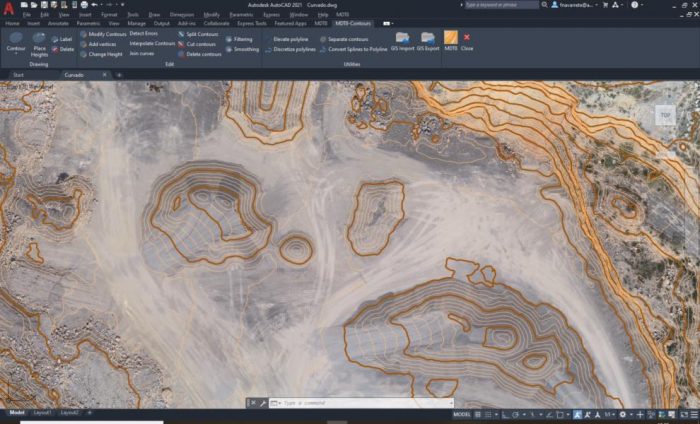The image size is (700, 424).
Task: Click the Contour tool icon
Action: pos(16,39)
